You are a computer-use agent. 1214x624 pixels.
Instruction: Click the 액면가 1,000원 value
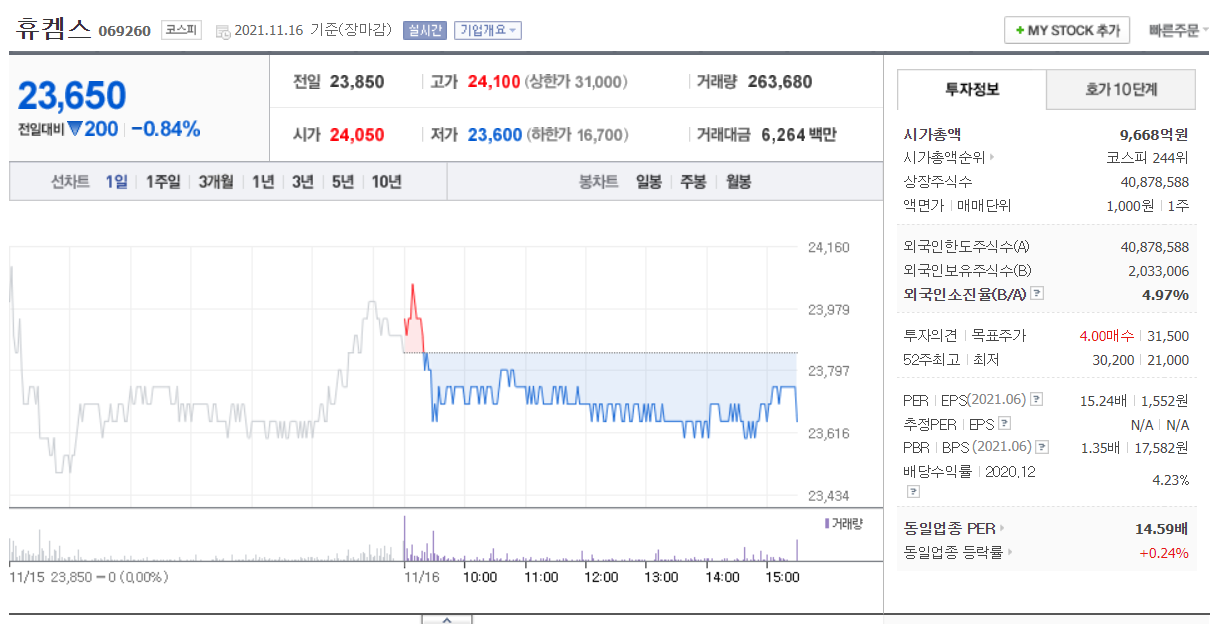(1132, 206)
